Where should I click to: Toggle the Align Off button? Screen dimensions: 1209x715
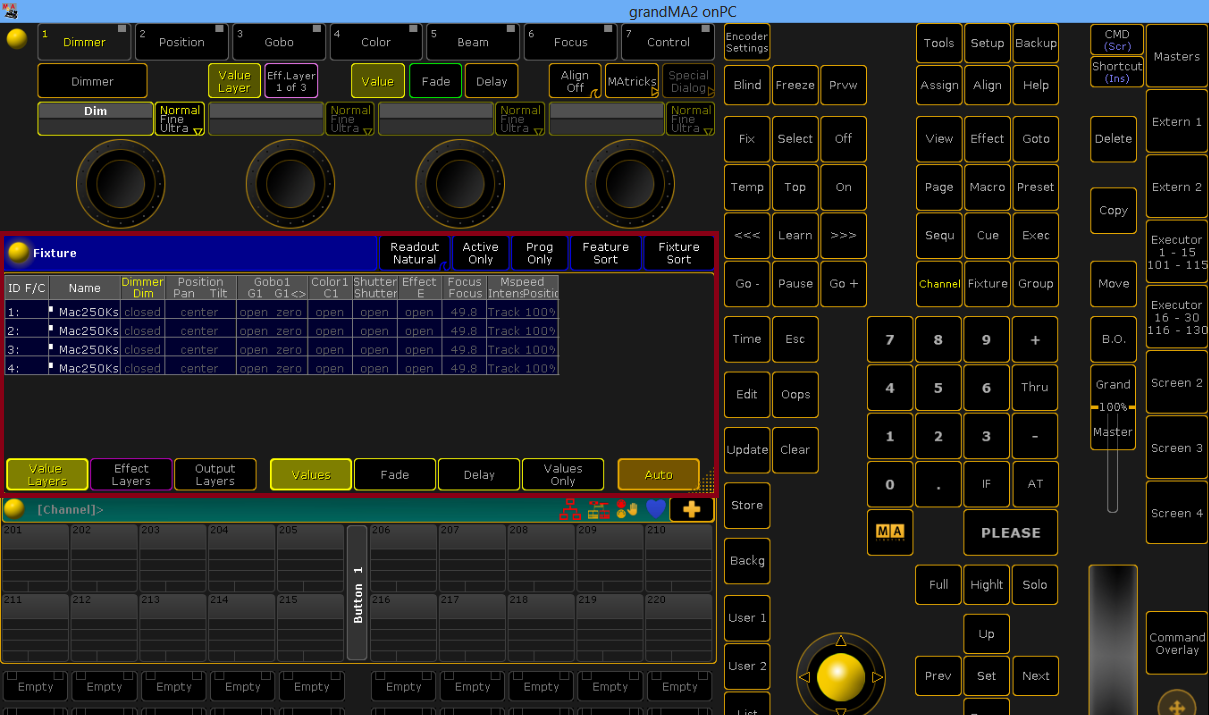point(575,81)
